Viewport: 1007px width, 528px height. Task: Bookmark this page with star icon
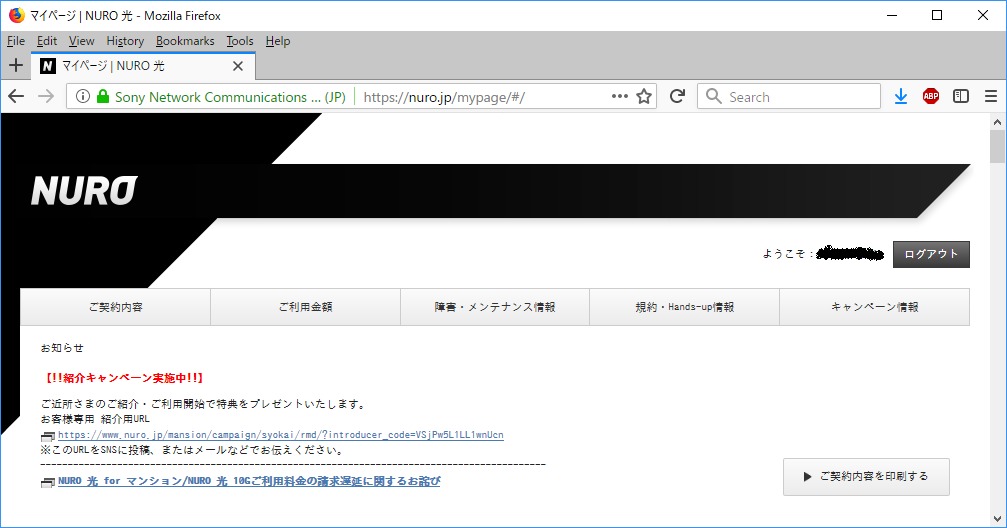[644, 97]
